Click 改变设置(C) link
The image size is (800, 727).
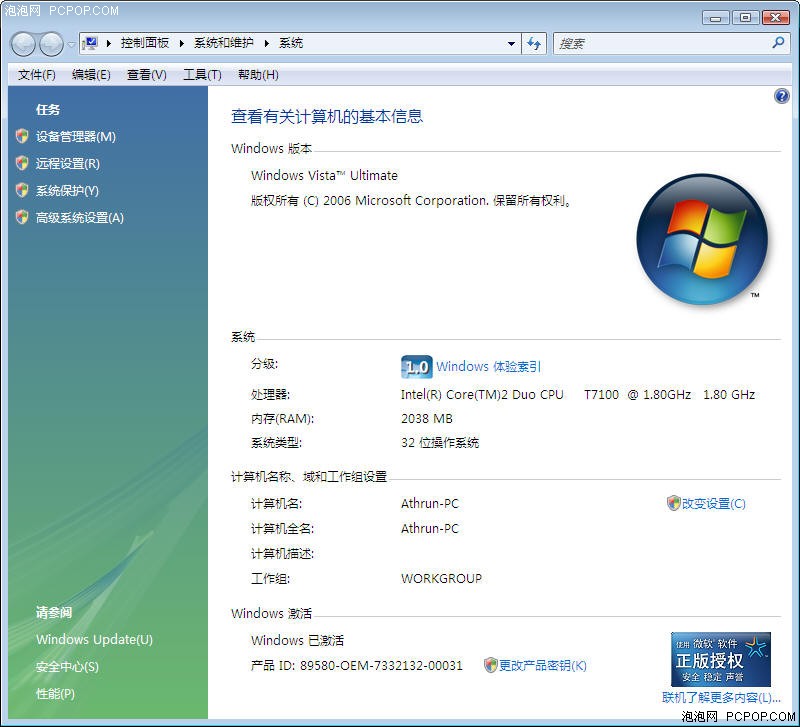(x=714, y=504)
